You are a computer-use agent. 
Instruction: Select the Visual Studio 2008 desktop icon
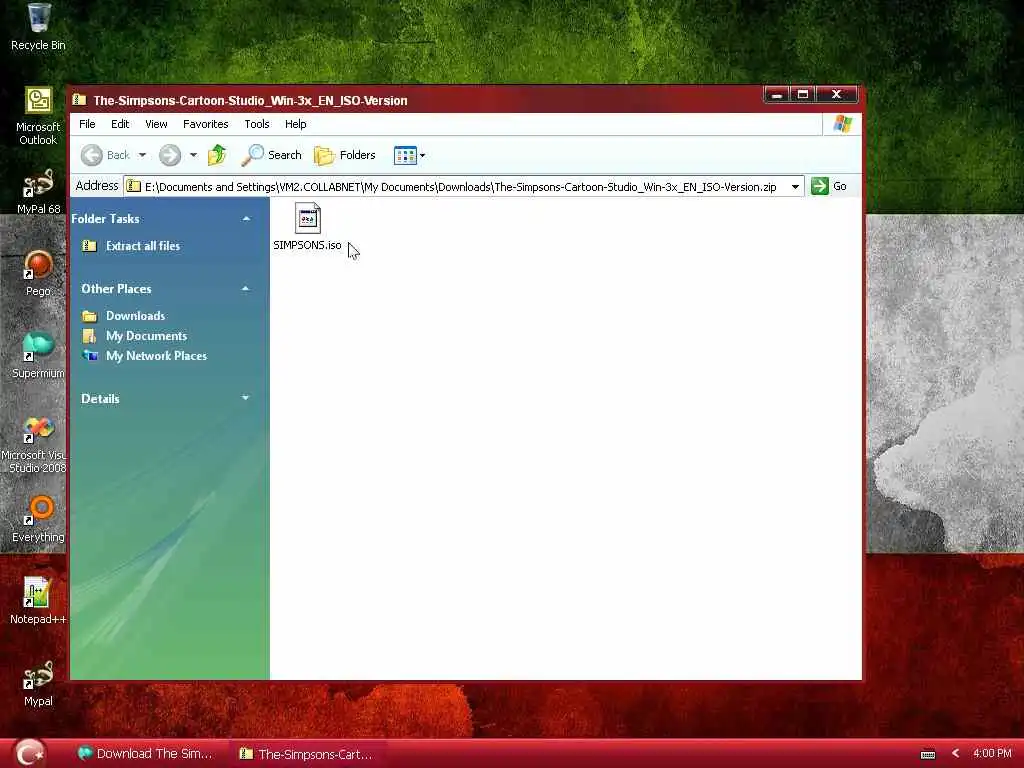38,430
